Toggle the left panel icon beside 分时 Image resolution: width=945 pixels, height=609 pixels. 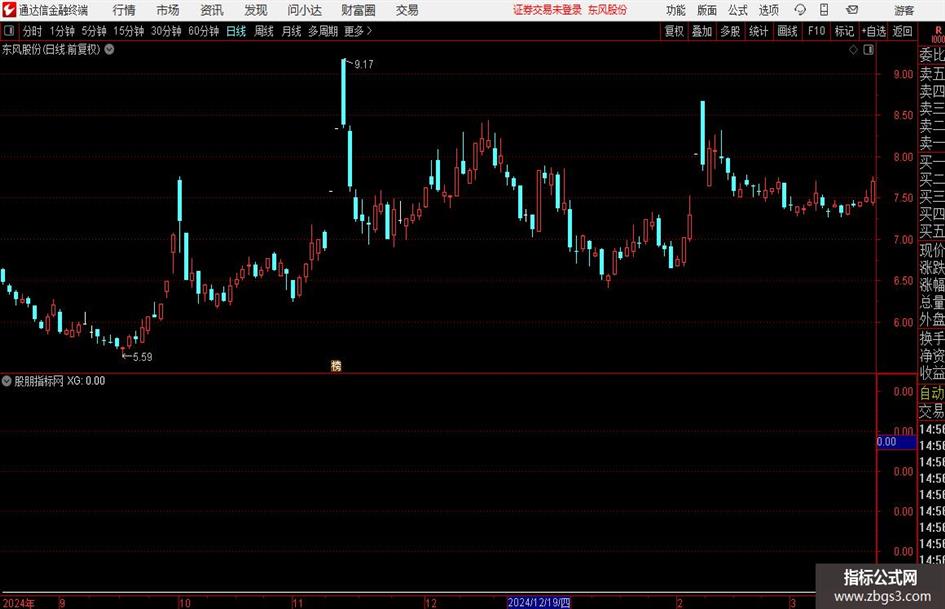point(9,31)
